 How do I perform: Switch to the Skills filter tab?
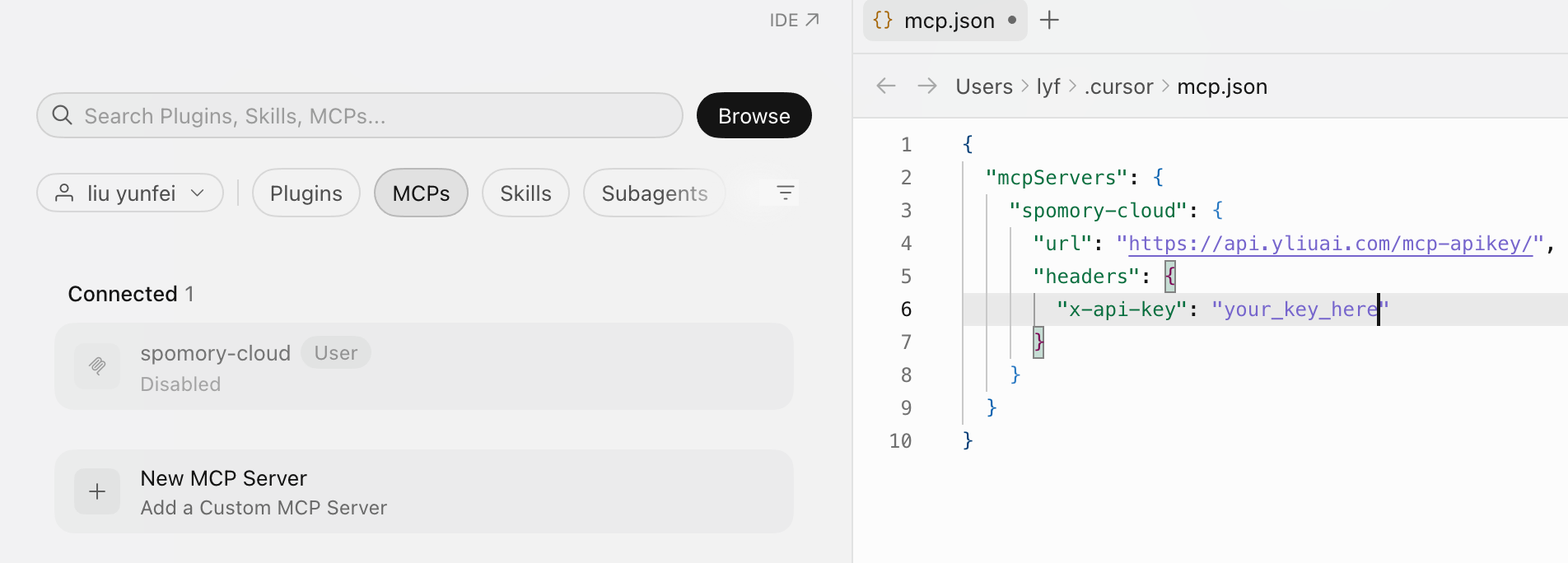point(525,193)
